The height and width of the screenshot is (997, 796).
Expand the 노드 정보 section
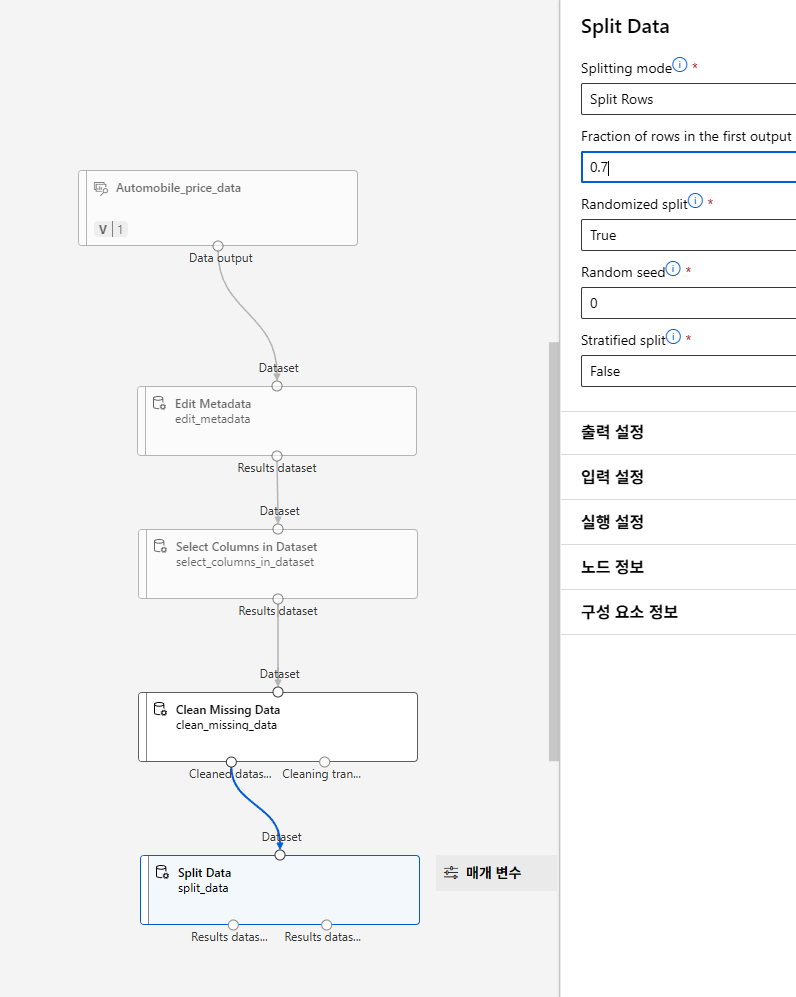pyautogui.click(x=678, y=567)
